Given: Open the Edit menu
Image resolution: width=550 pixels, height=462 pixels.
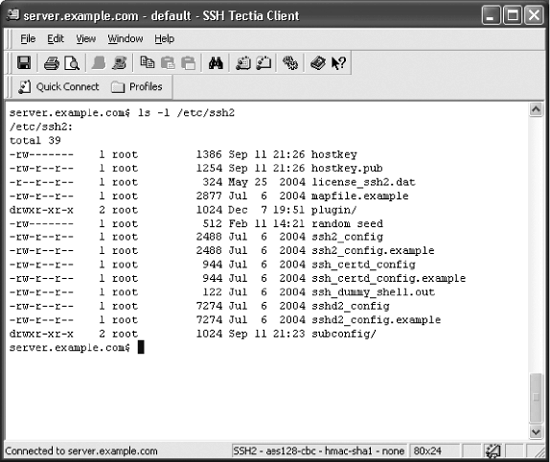Looking at the screenshot, I should coord(55,39).
